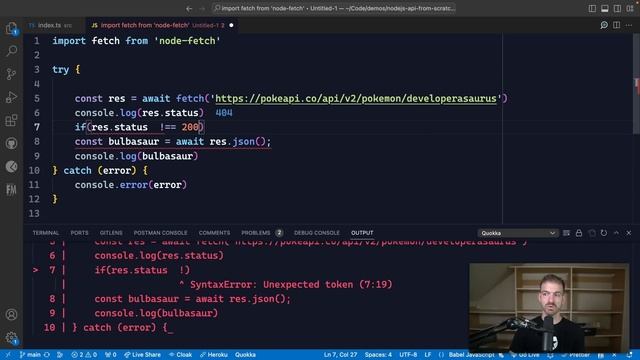The width and height of the screenshot is (640, 360).
Task: Click the ports forwarded indicator showing 0
Action: point(111,355)
